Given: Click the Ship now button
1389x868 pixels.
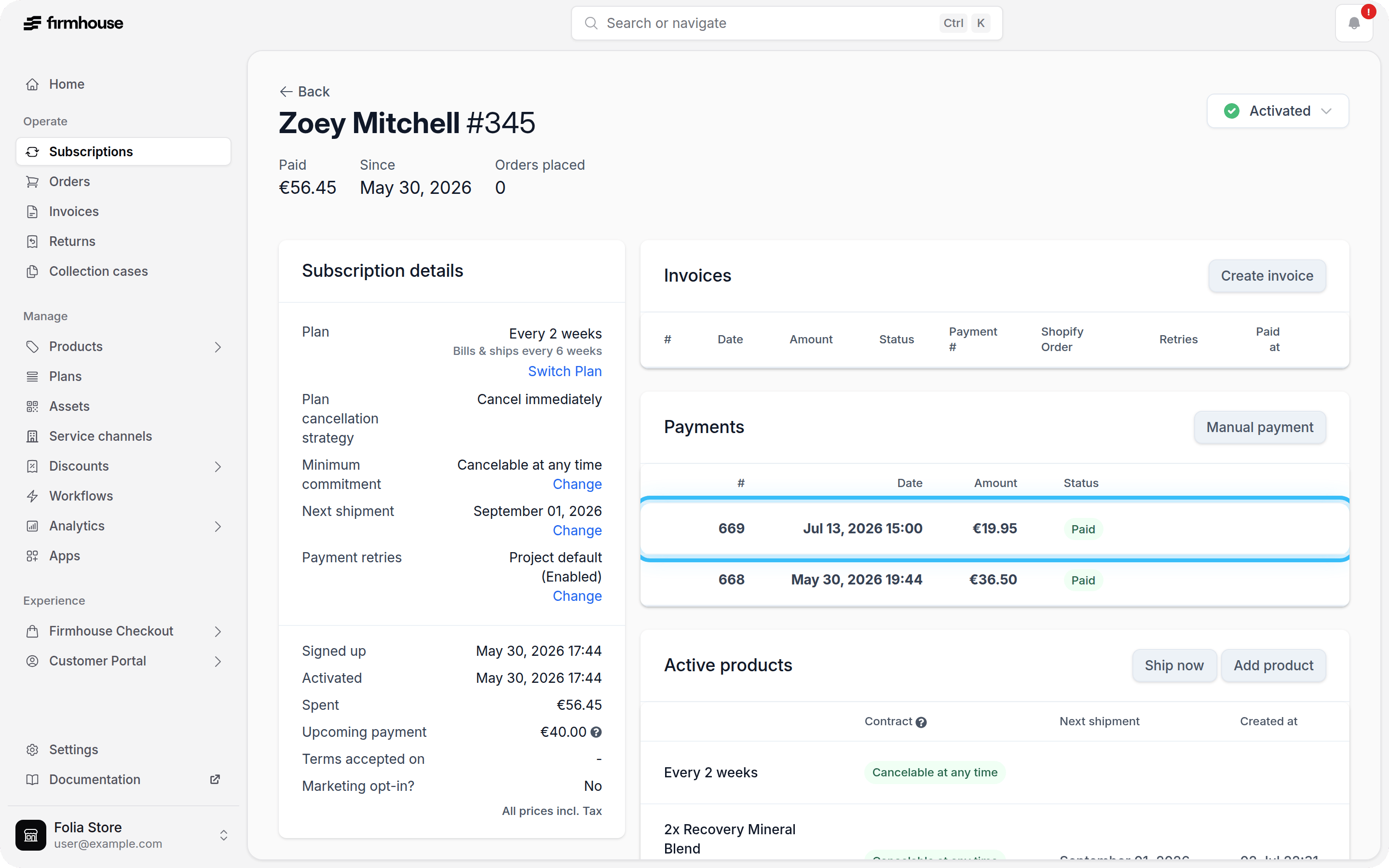Looking at the screenshot, I should pyautogui.click(x=1174, y=665).
